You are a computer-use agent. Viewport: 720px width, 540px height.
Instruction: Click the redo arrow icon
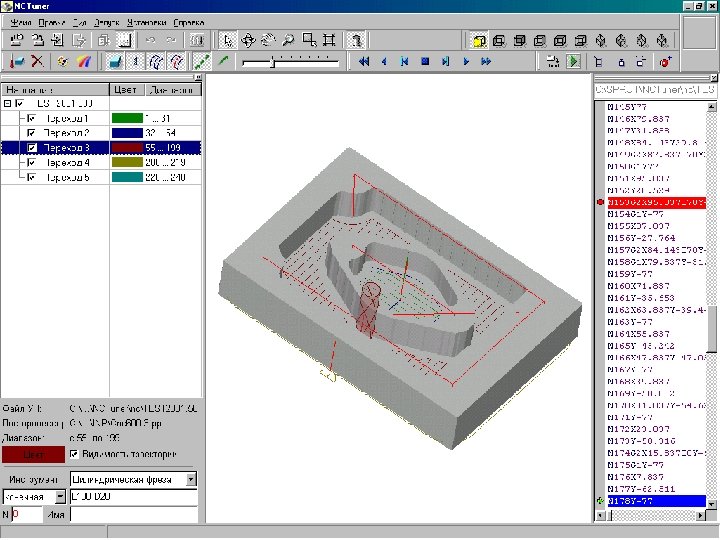click(x=171, y=40)
